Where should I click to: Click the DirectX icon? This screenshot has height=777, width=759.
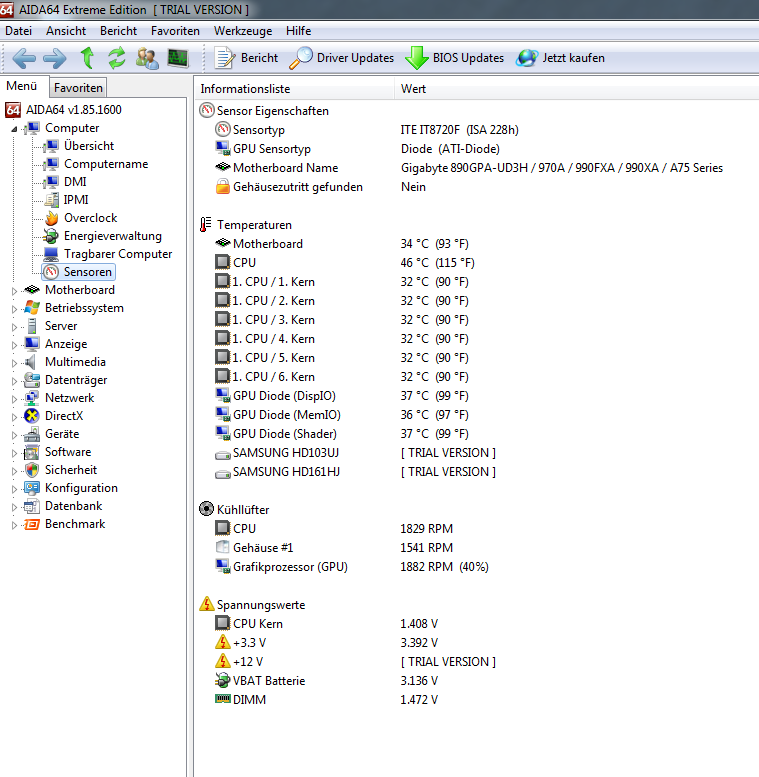click(32, 416)
